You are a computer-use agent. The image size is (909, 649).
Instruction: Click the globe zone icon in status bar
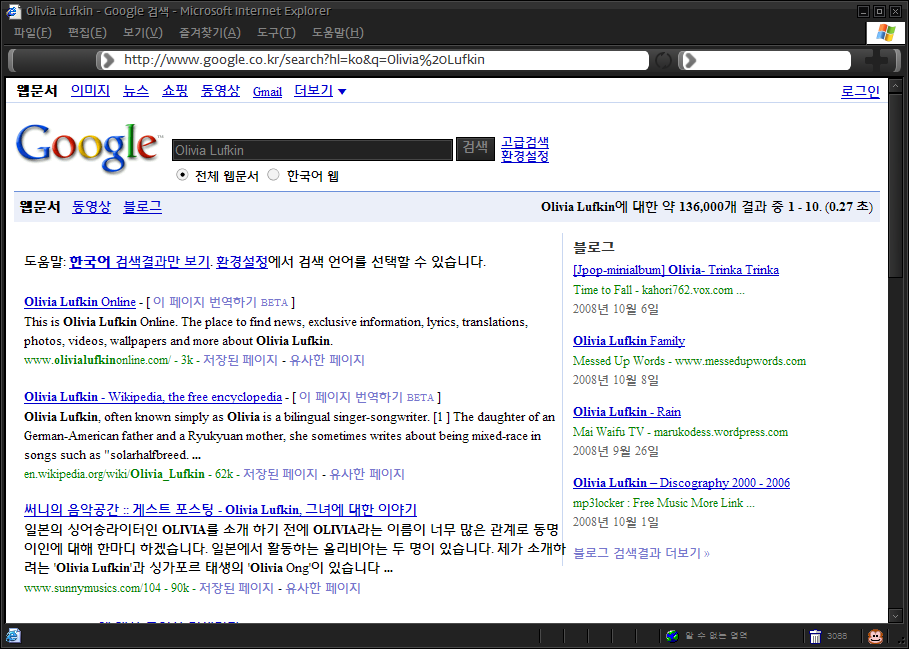672,636
